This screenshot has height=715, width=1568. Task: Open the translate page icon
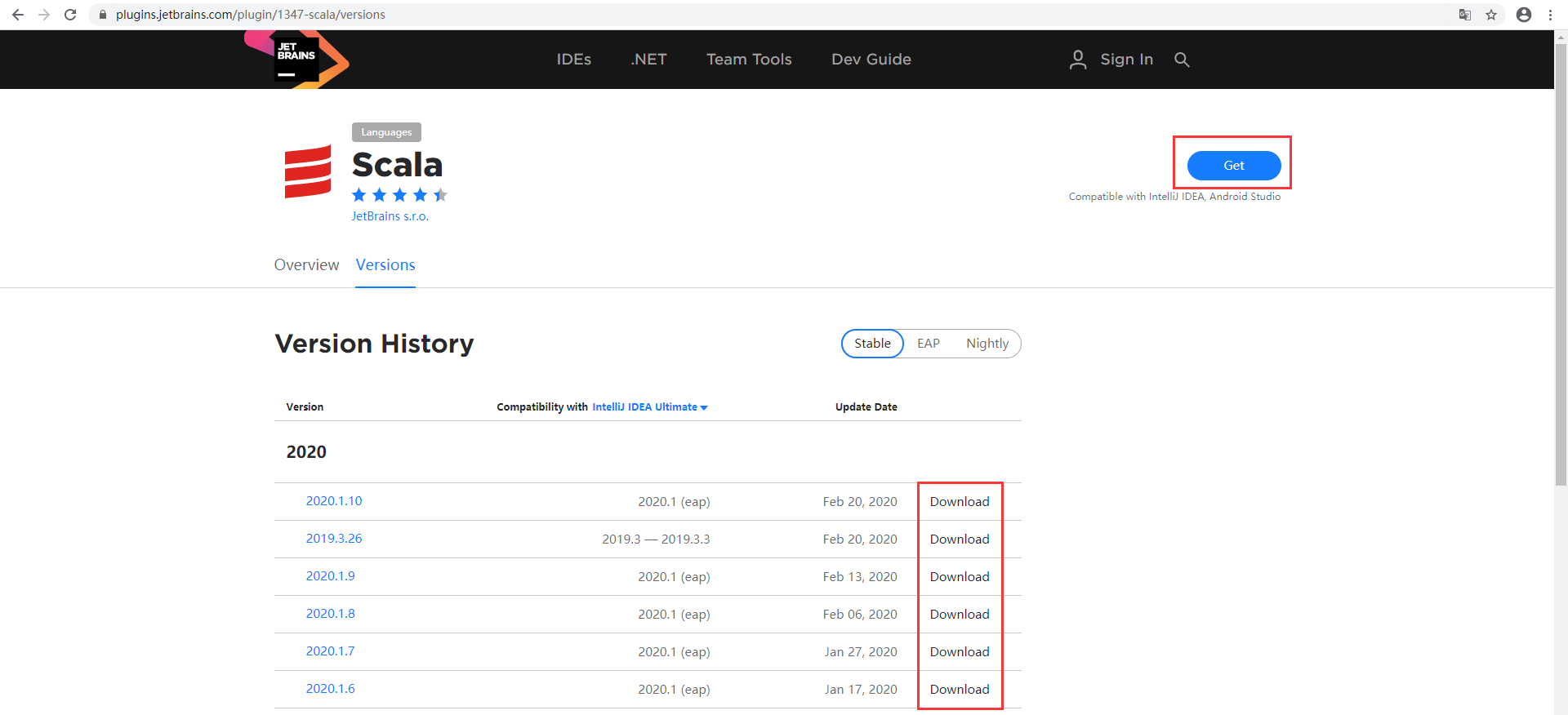tap(1465, 15)
